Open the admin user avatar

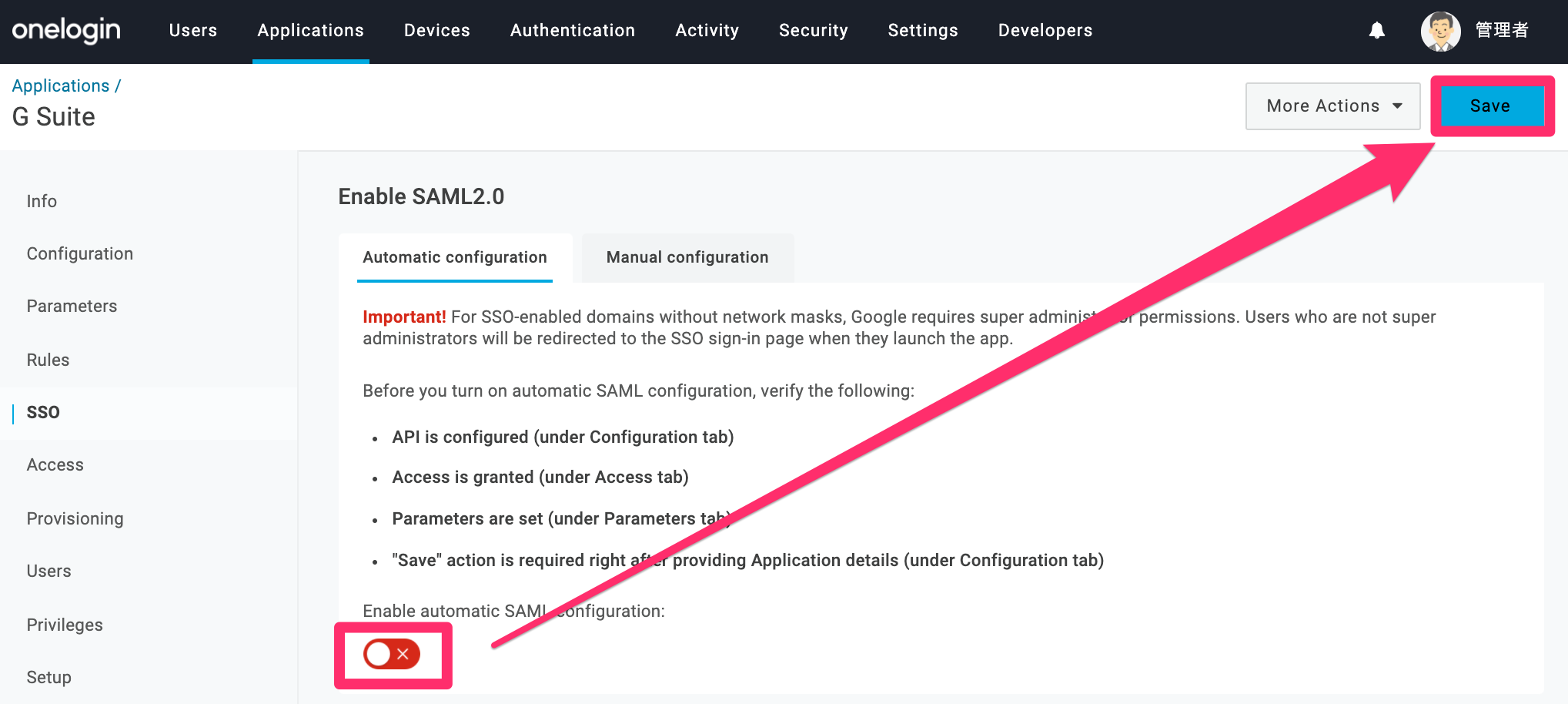click(x=1440, y=31)
